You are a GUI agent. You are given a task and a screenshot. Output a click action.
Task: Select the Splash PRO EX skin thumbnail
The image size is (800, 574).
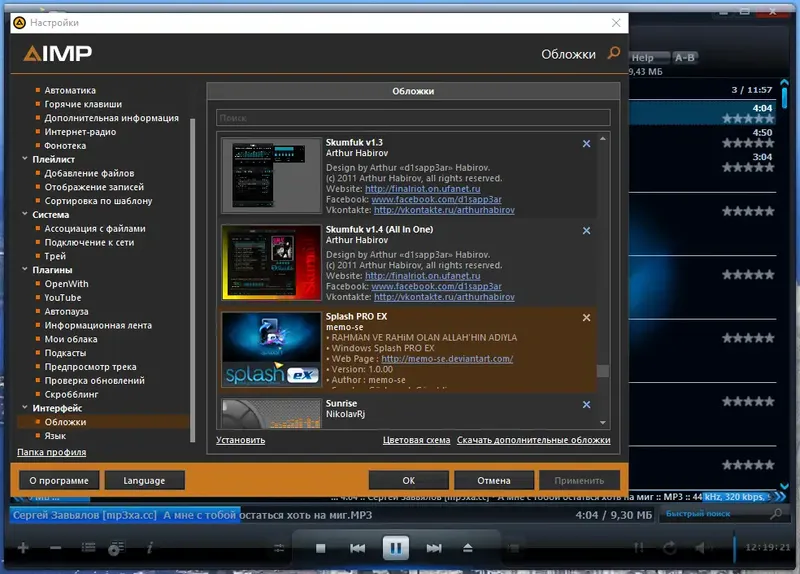pyautogui.click(x=271, y=350)
